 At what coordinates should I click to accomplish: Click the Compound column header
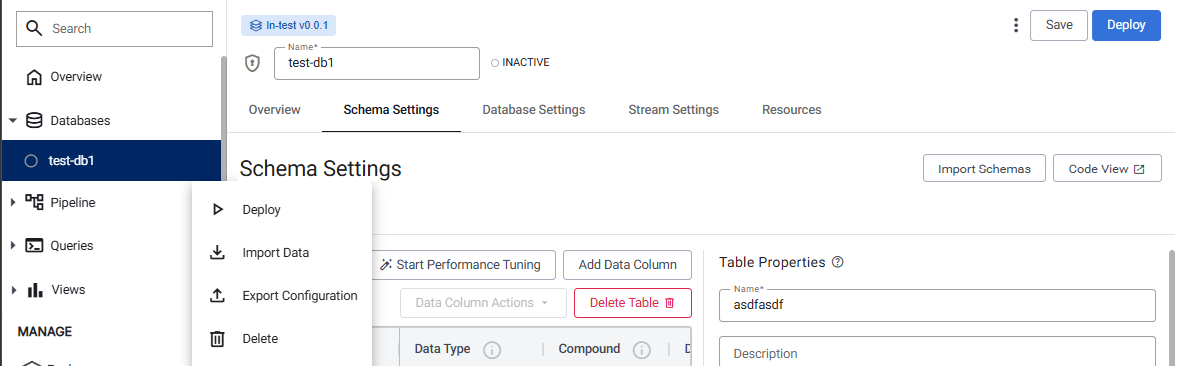pyautogui.click(x=589, y=349)
